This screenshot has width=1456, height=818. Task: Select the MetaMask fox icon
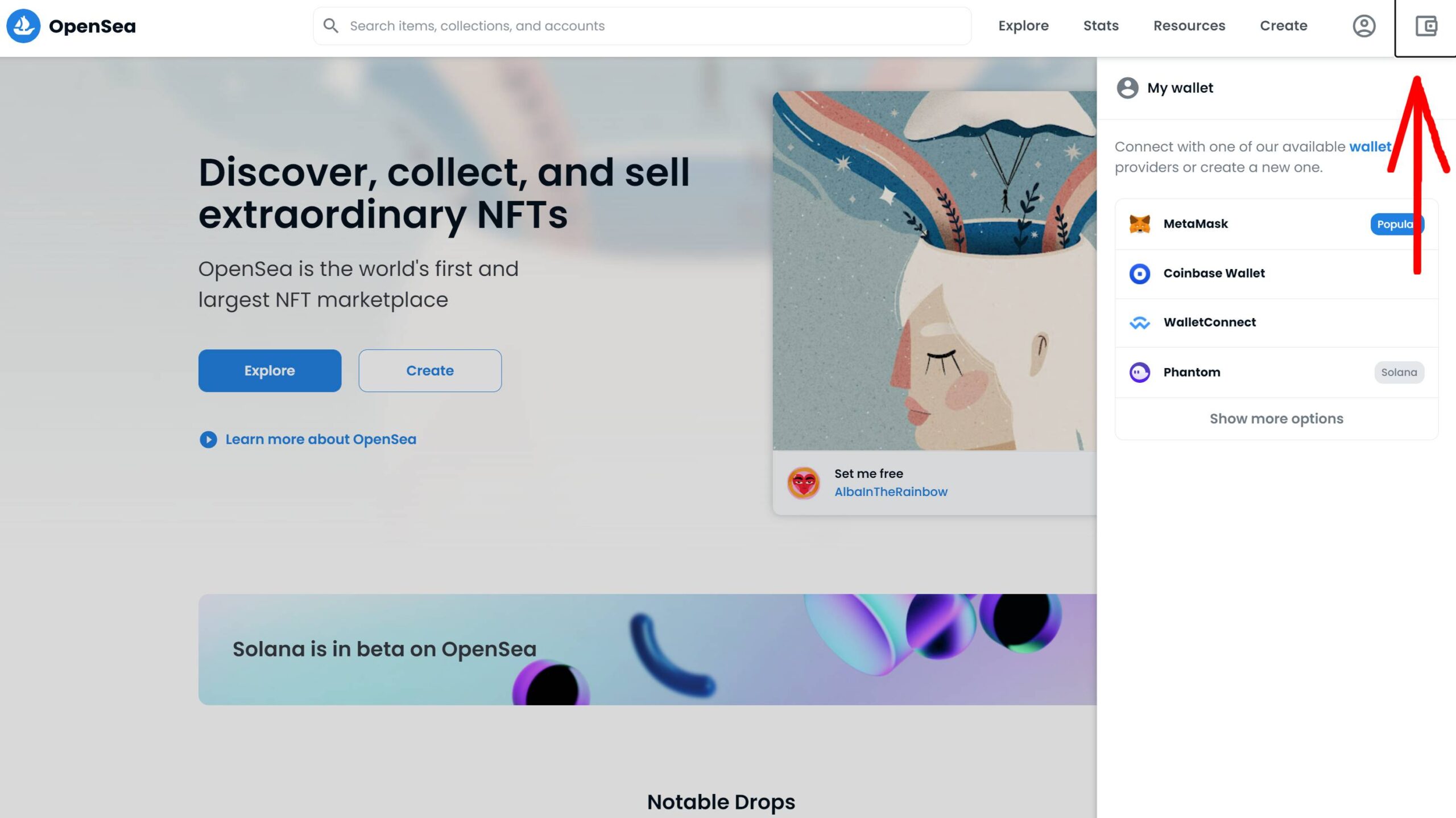point(1139,224)
